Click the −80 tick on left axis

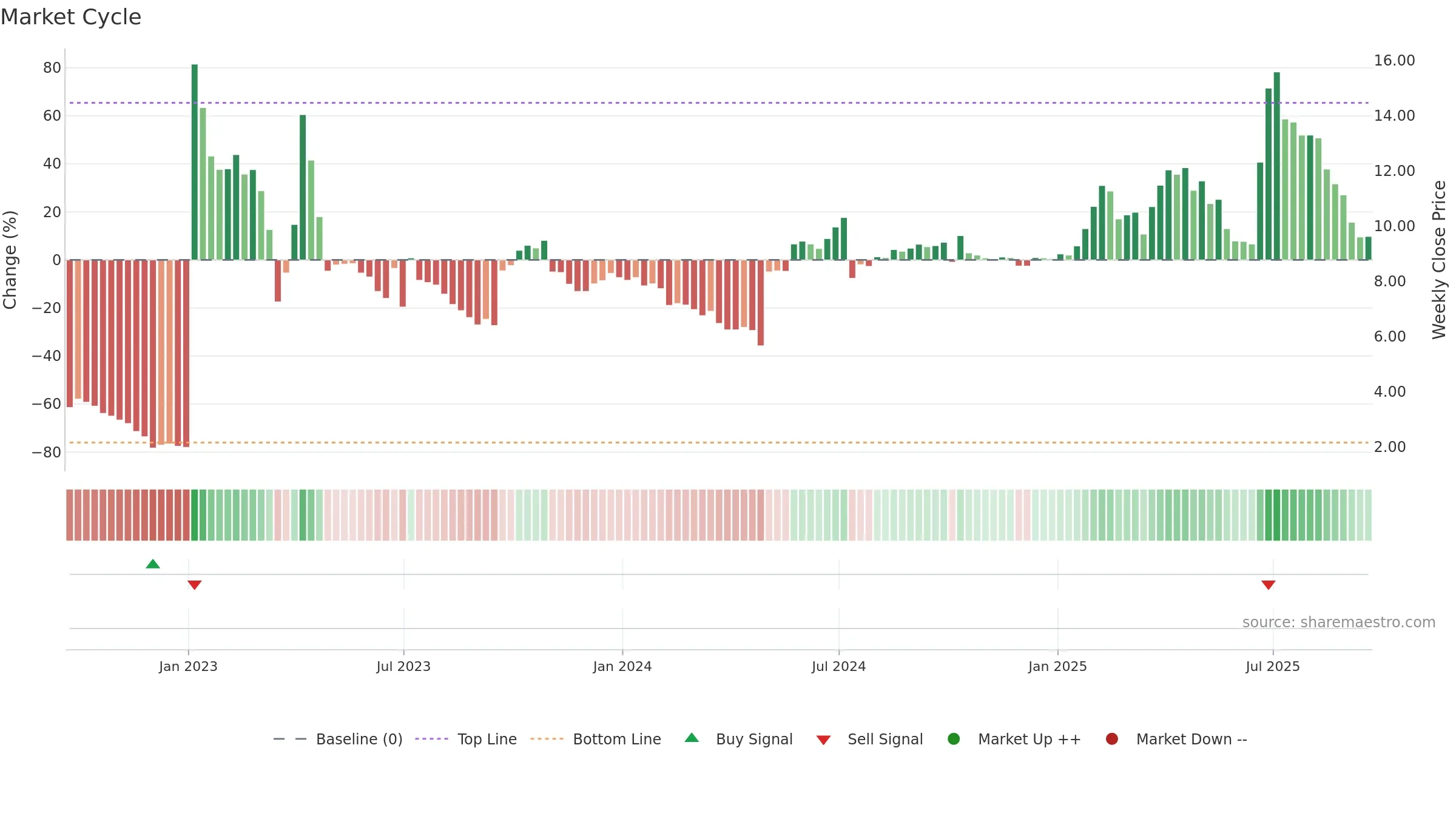(47, 452)
